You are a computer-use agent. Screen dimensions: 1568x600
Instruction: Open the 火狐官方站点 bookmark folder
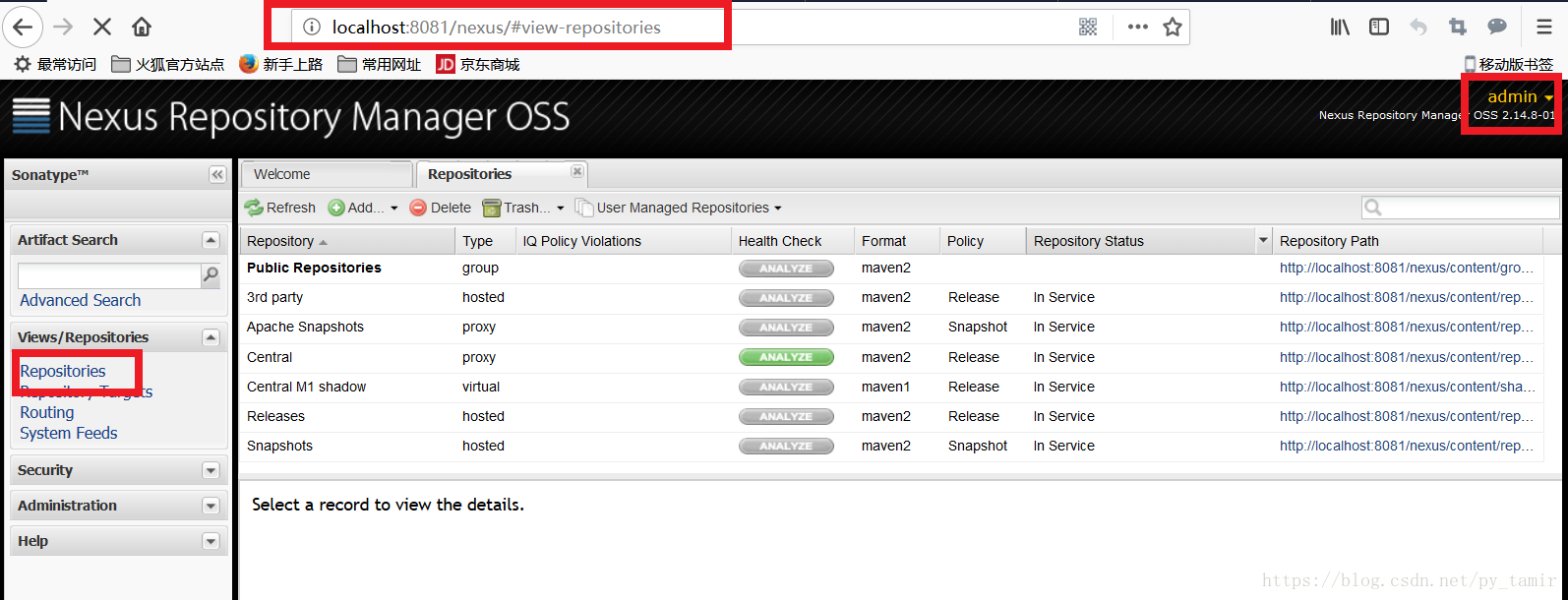(167, 64)
